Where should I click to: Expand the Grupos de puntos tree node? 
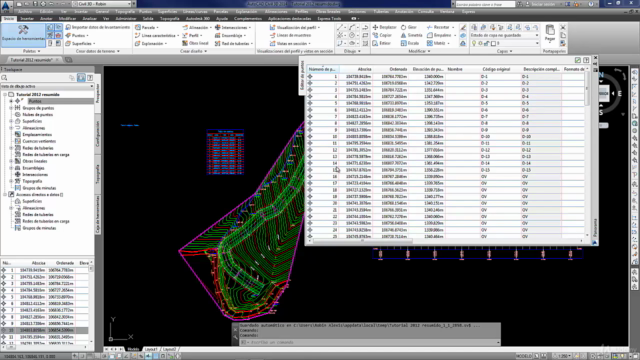tap(11, 108)
